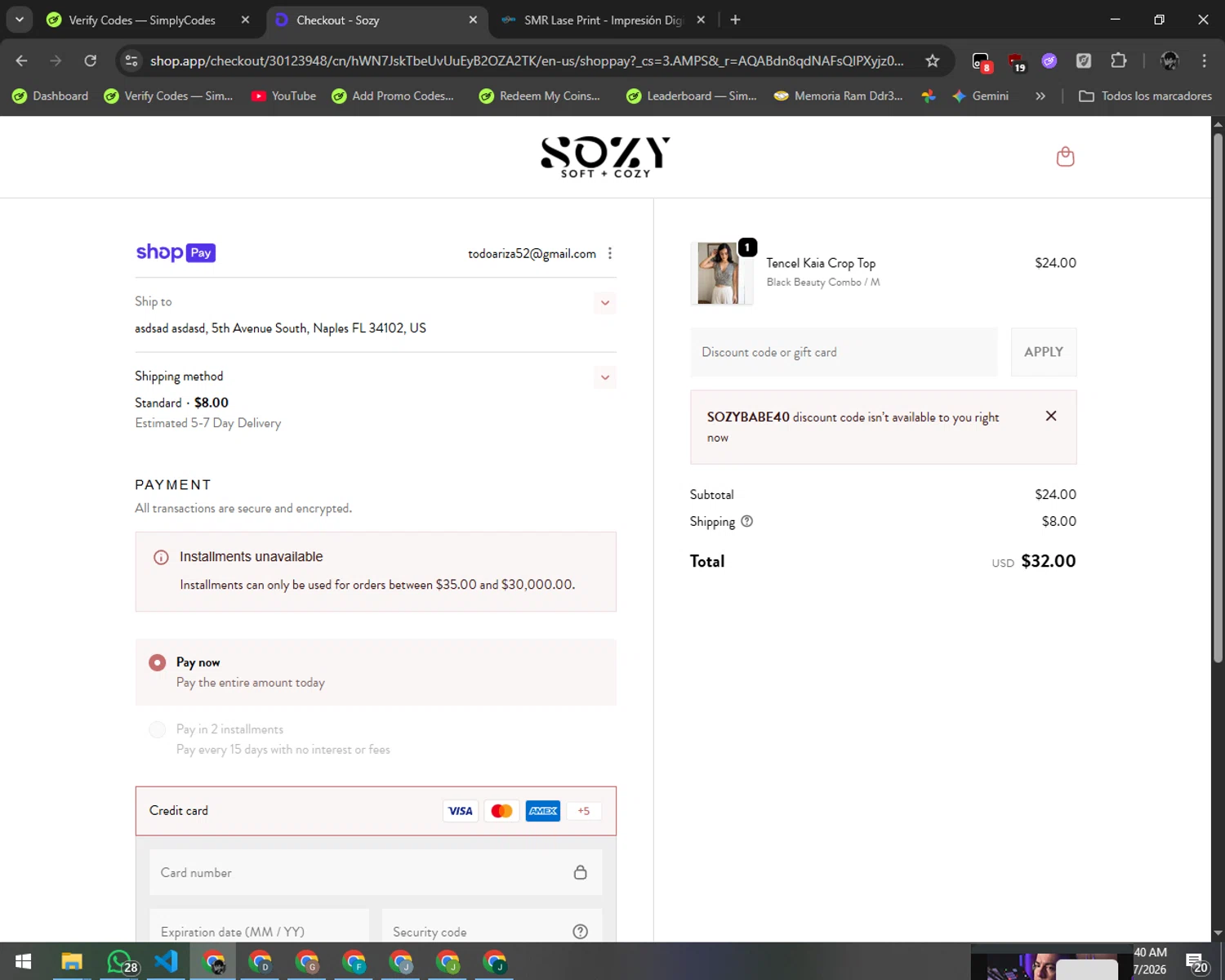Open File Explorer from the taskbar
This screenshot has height=980, width=1225.
pyautogui.click(x=72, y=962)
